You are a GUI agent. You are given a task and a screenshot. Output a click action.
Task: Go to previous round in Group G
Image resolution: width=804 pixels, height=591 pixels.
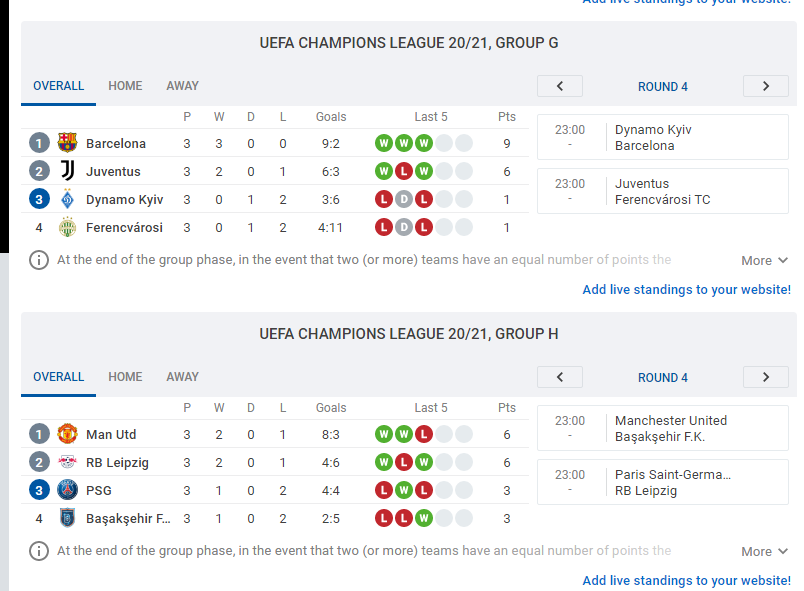559,86
